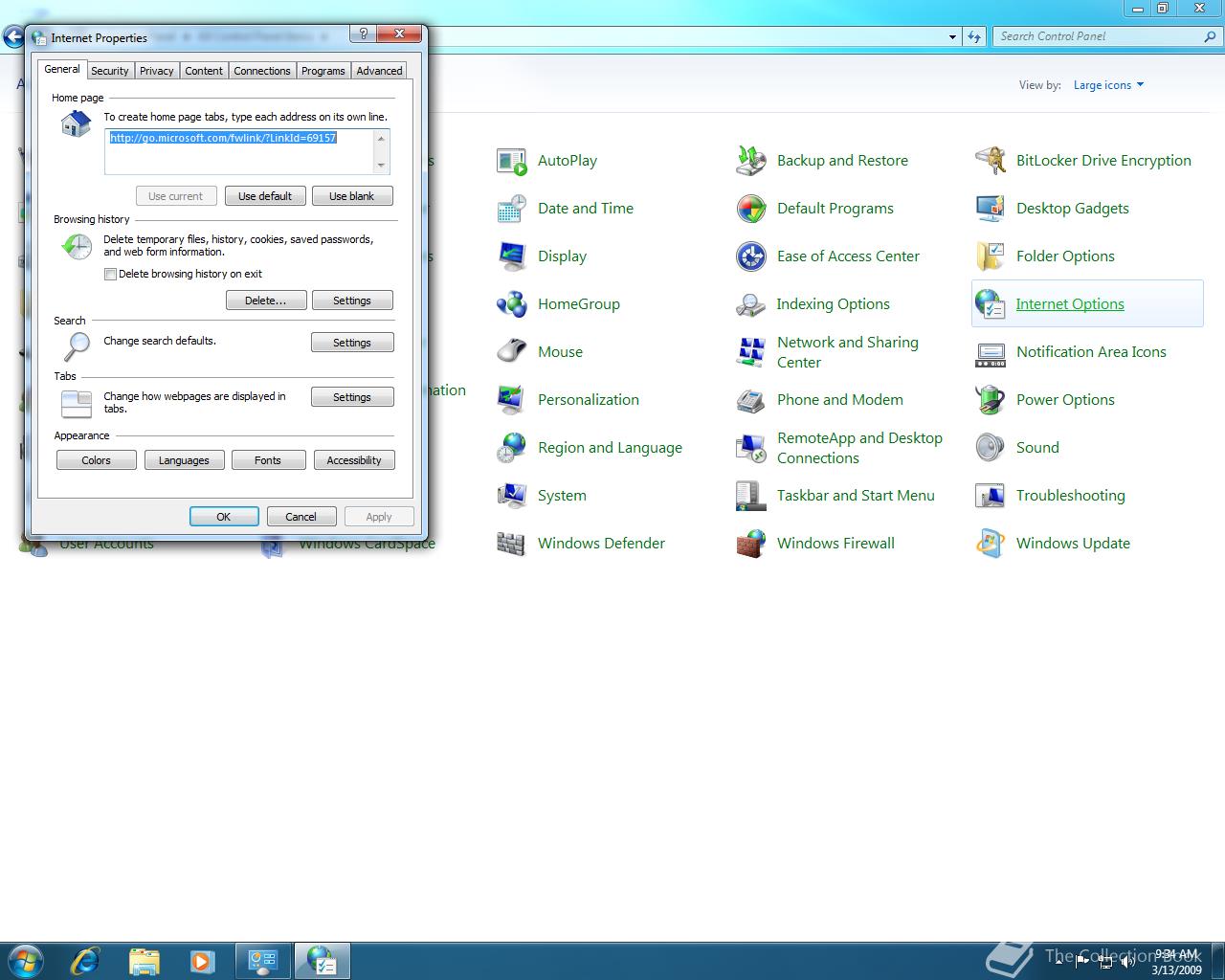Click the Control Panel taskbar button
1225x980 pixels.
coord(262,961)
